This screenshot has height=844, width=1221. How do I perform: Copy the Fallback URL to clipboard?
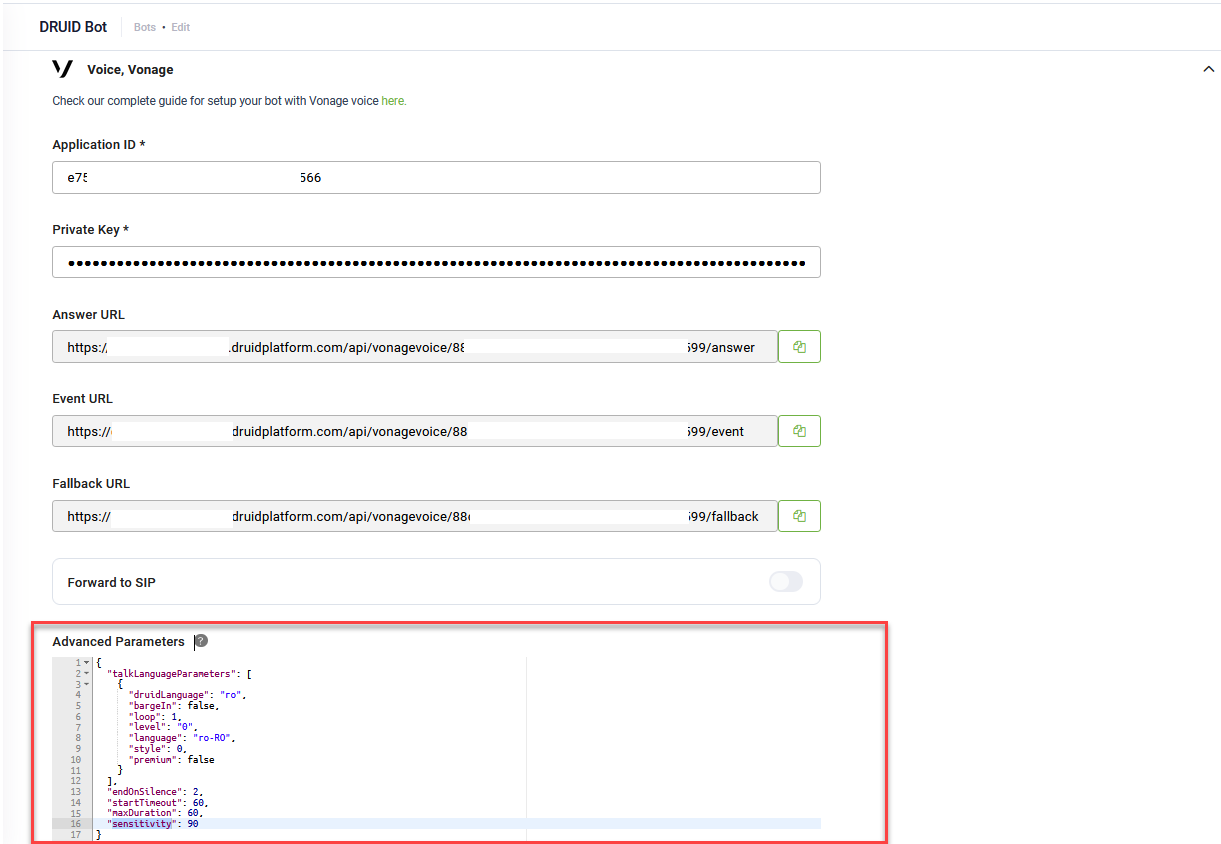(799, 516)
